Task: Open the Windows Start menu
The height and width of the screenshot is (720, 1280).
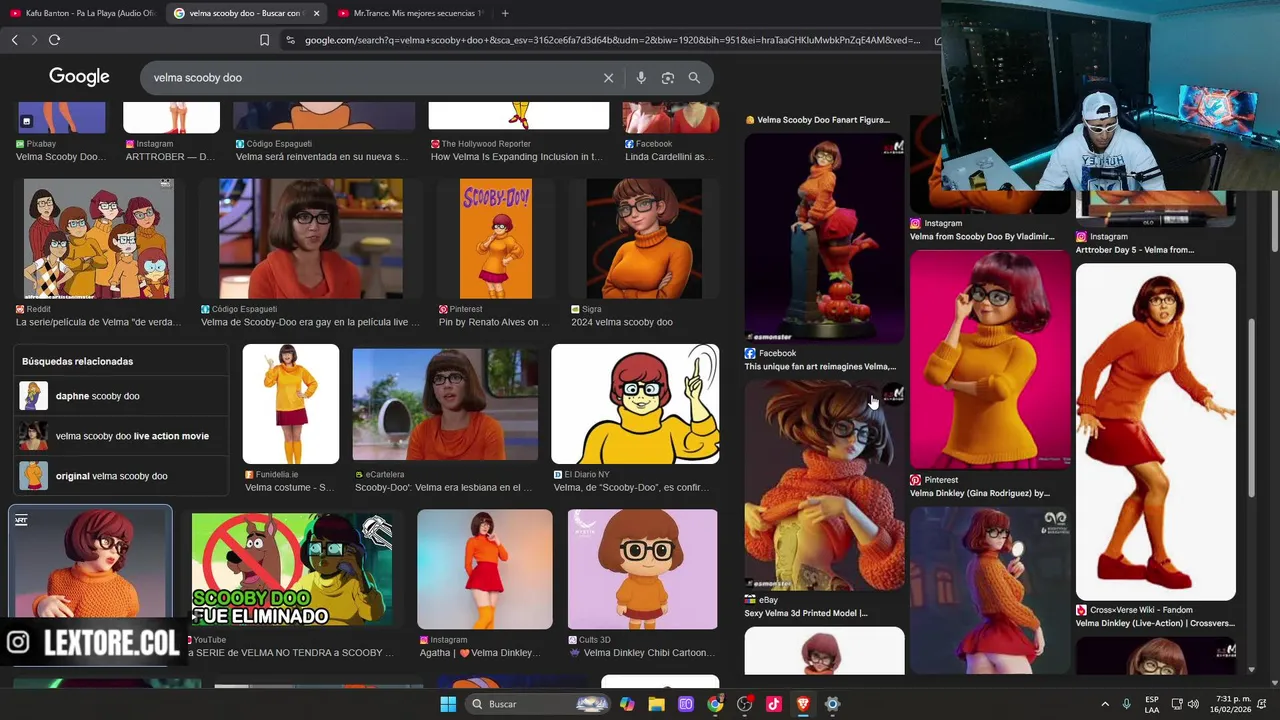Action: tap(448, 704)
